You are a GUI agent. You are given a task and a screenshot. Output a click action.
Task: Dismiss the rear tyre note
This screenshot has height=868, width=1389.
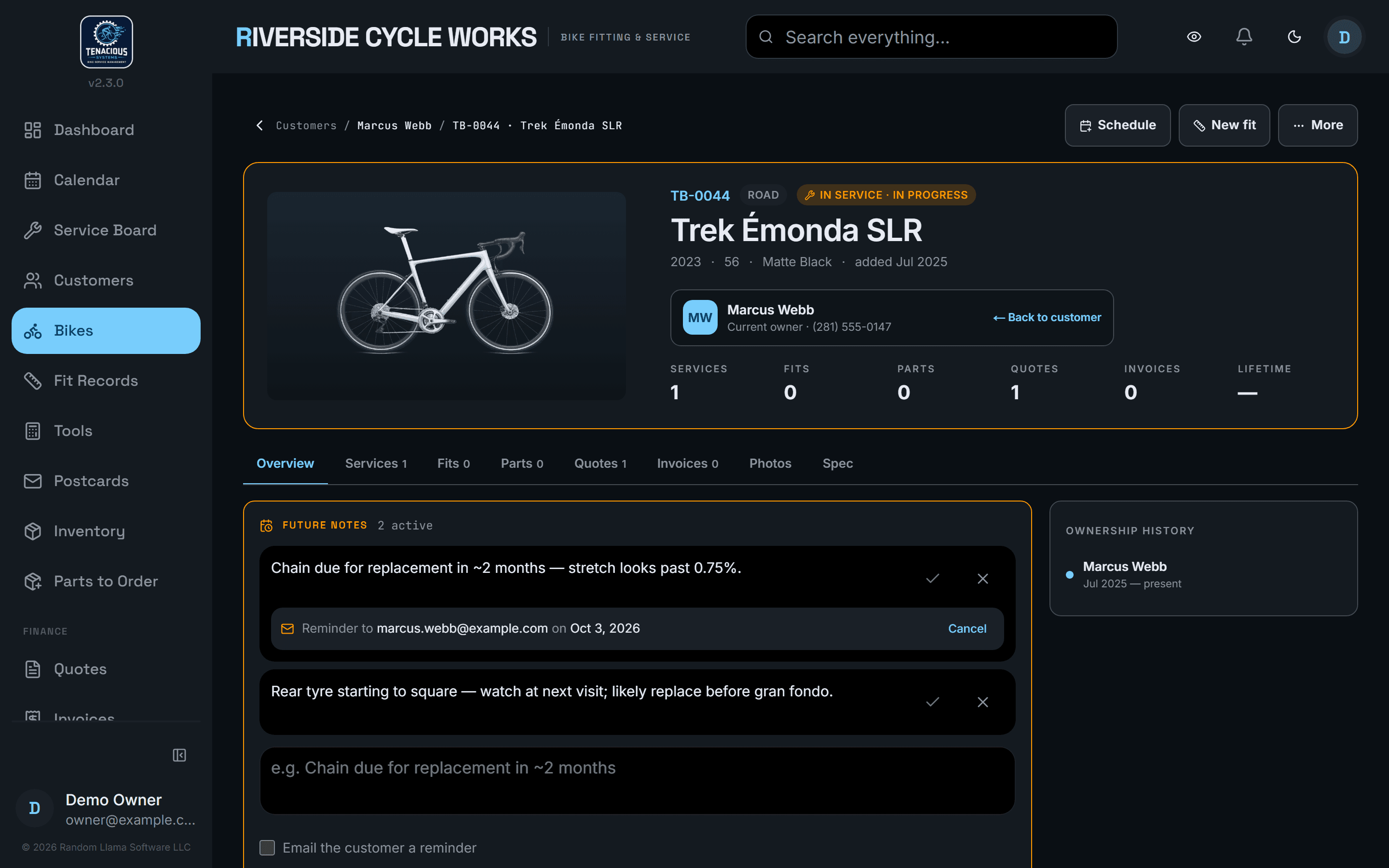point(982,702)
